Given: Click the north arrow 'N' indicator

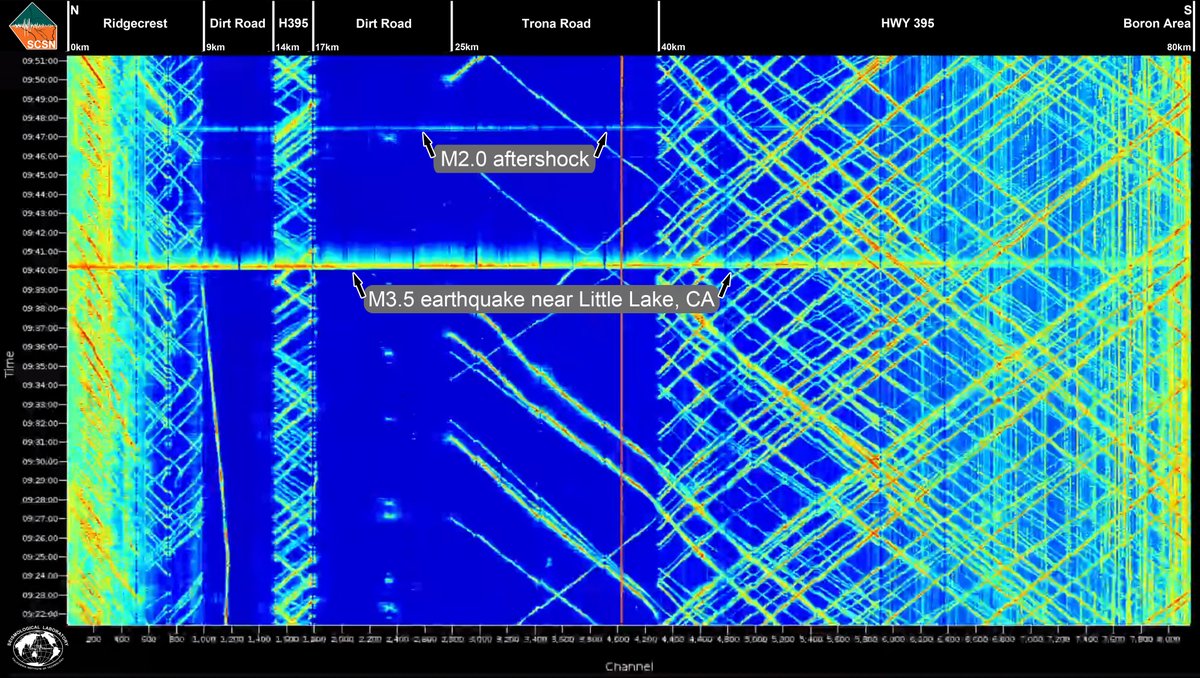Looking at the screenshot, I should coord(72,10).
